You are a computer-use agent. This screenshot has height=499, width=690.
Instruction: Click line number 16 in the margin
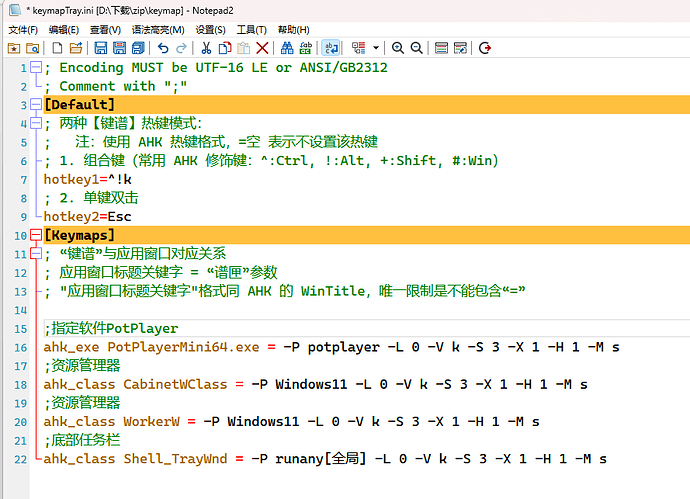tap(20, 348)
